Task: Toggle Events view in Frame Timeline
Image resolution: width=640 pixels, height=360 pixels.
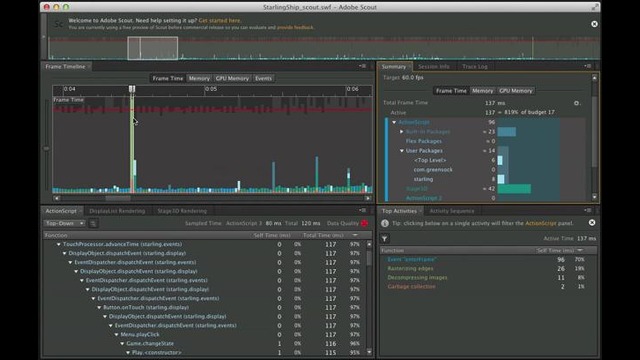Action: [x=263, y=78]
